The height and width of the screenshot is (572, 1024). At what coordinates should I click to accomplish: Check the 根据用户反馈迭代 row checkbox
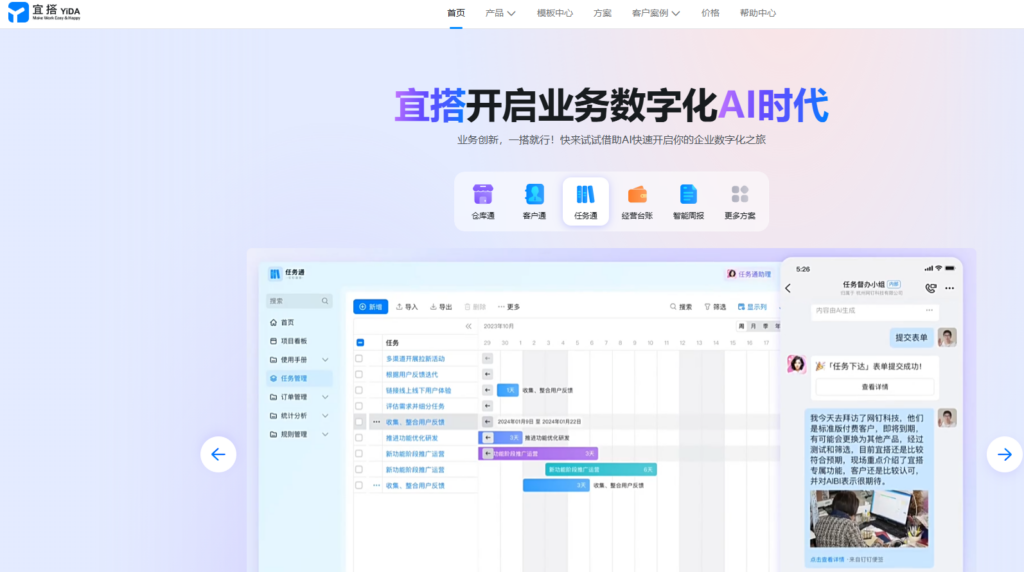click(x=359, y=374)
